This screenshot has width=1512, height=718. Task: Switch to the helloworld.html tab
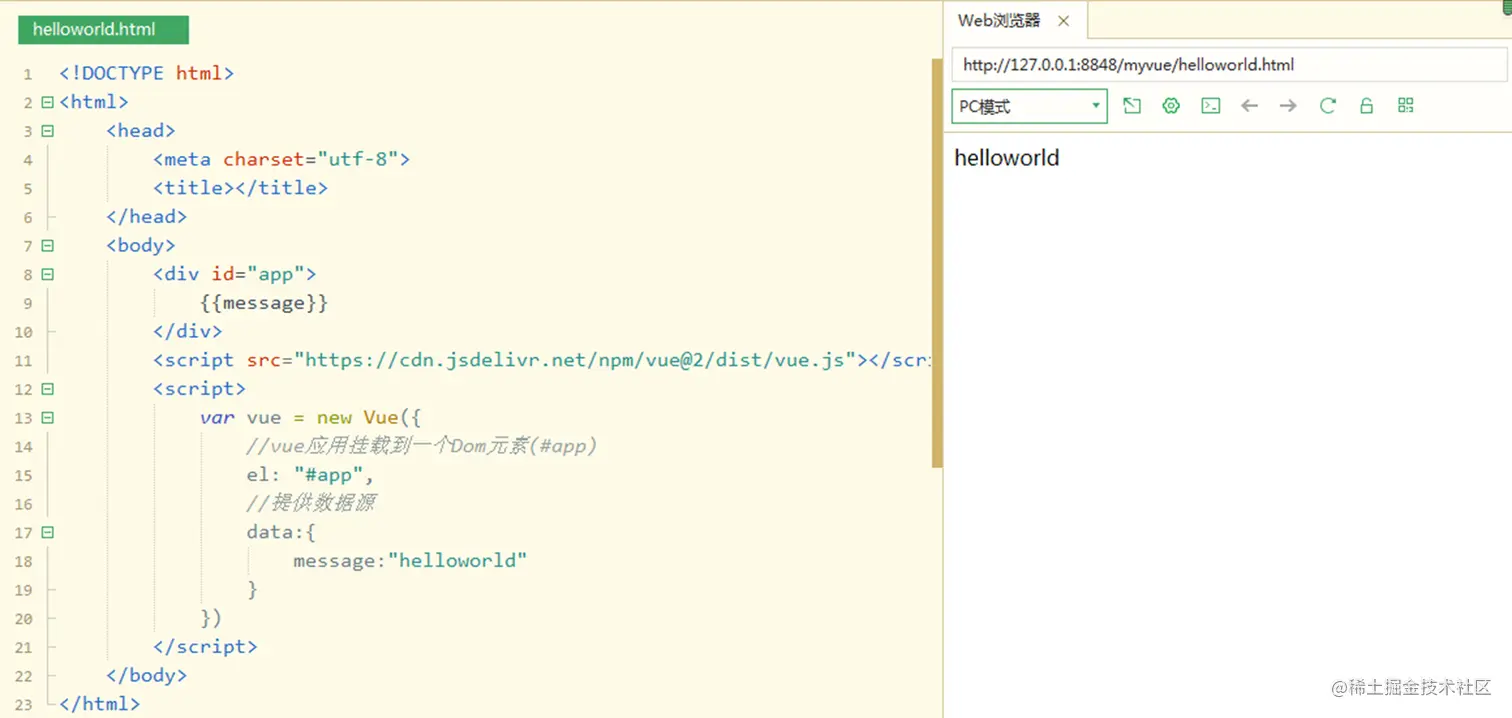point(103,29)
